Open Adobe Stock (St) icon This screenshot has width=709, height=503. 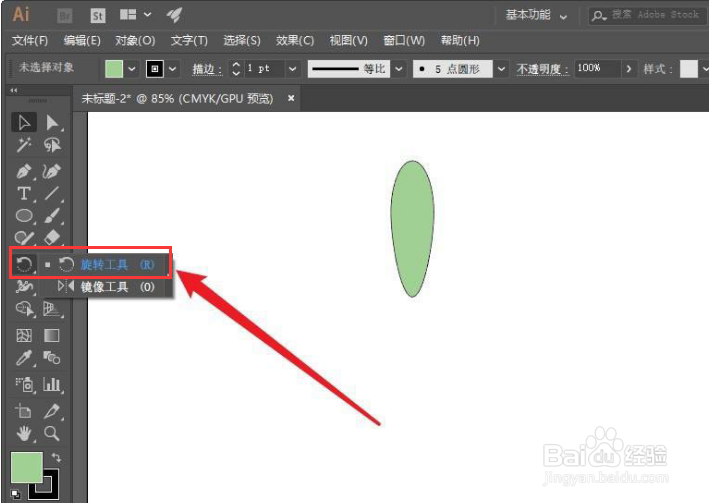click(98, 16)
